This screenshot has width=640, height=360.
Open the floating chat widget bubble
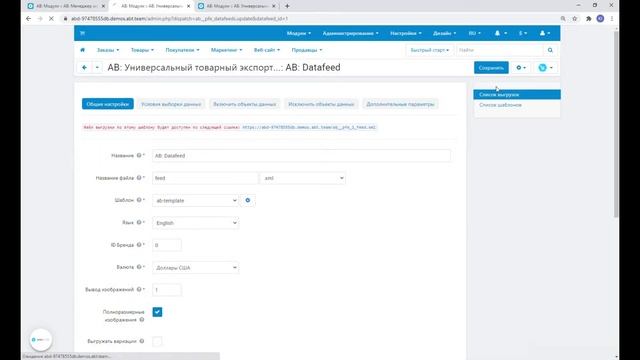click(41, 340)
